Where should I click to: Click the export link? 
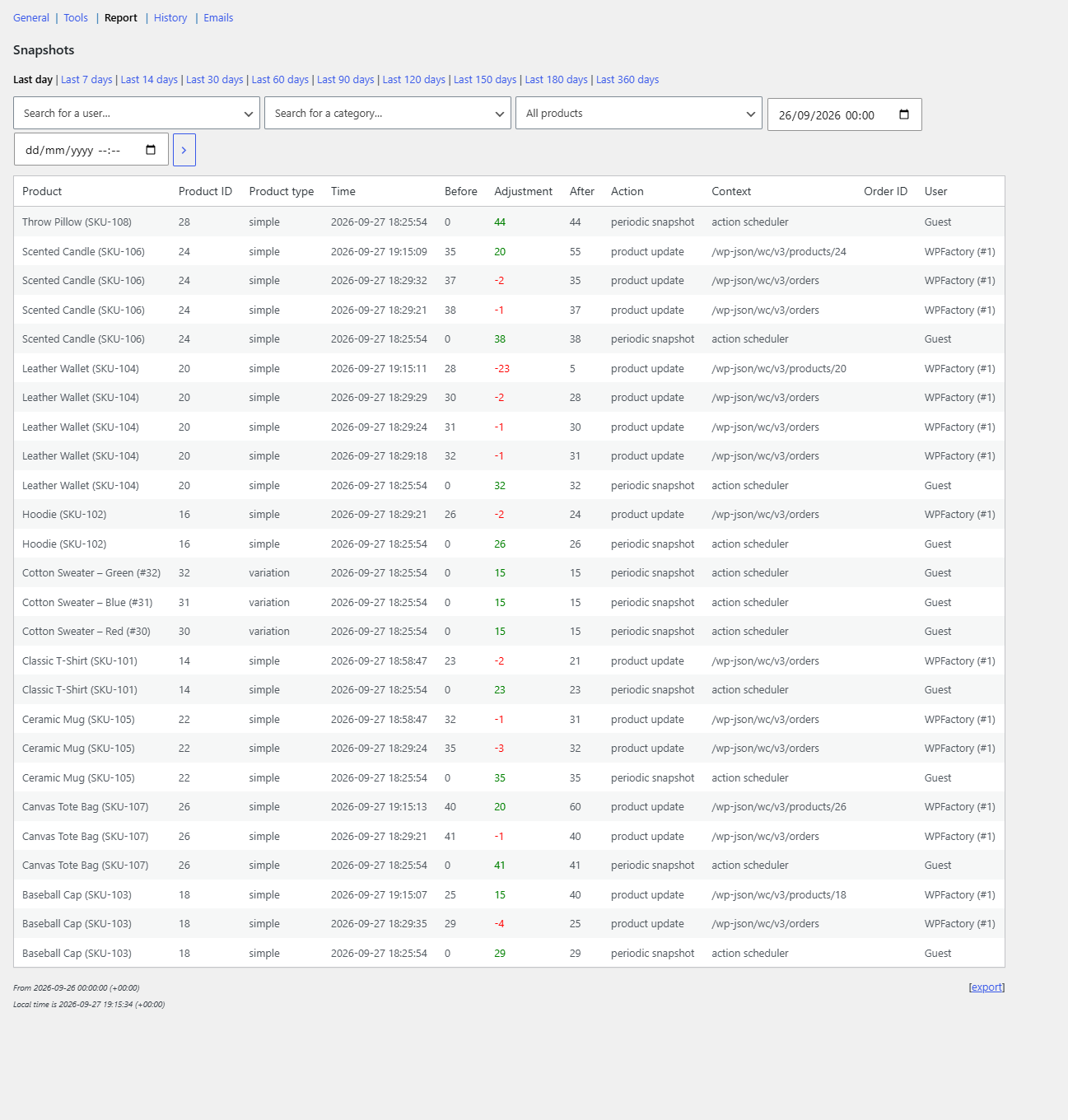pyautogui.click(x=986, y=987)
